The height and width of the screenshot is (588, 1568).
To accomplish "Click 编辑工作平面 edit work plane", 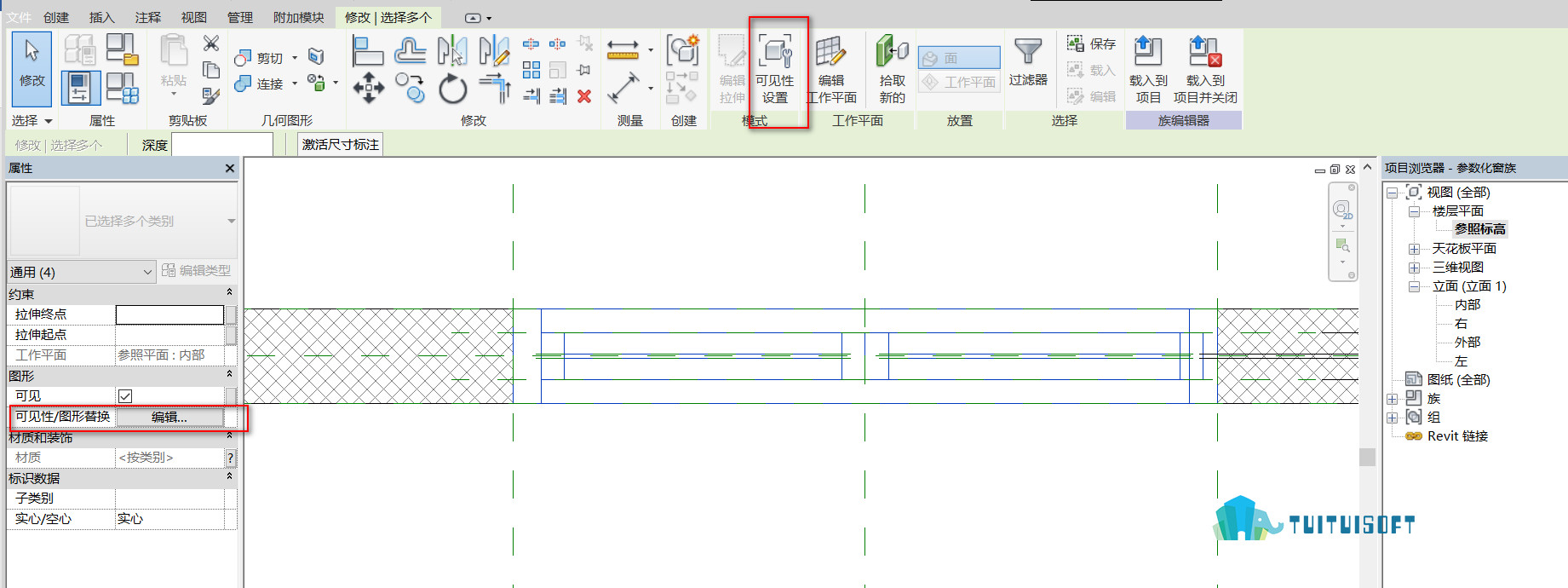I will pos(831,70).
